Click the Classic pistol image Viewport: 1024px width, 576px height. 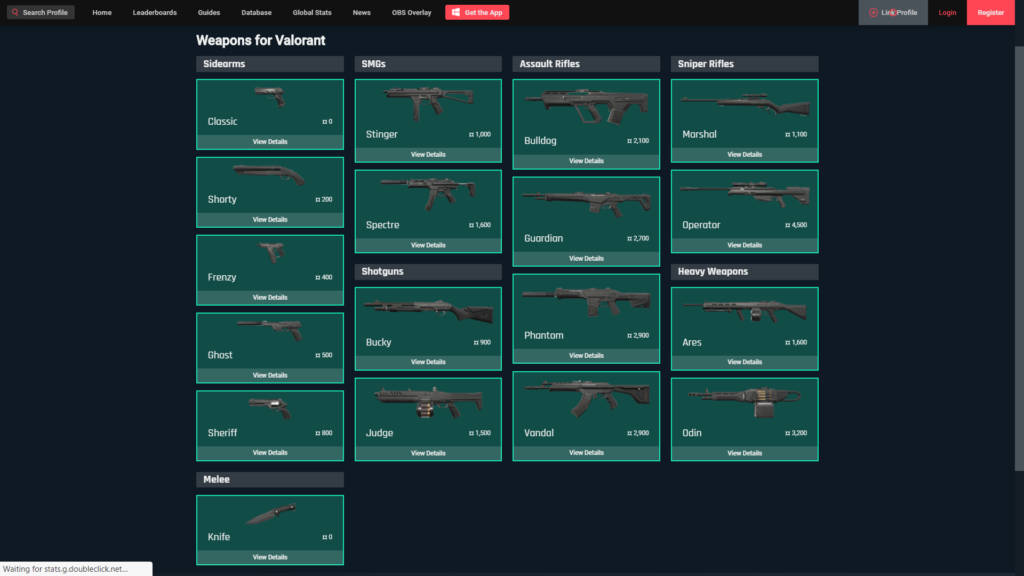(270, 97)
